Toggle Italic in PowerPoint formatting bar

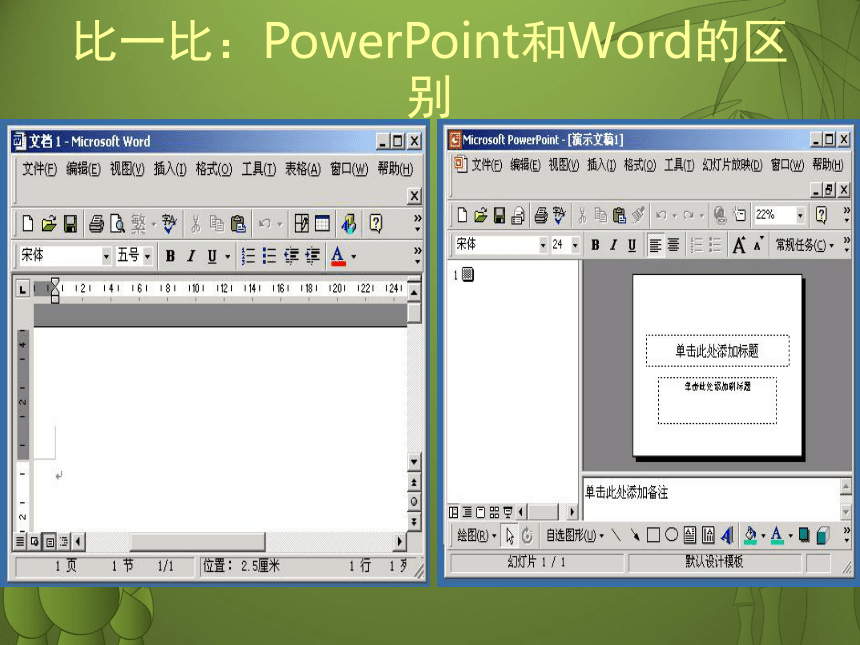point(614,245)
